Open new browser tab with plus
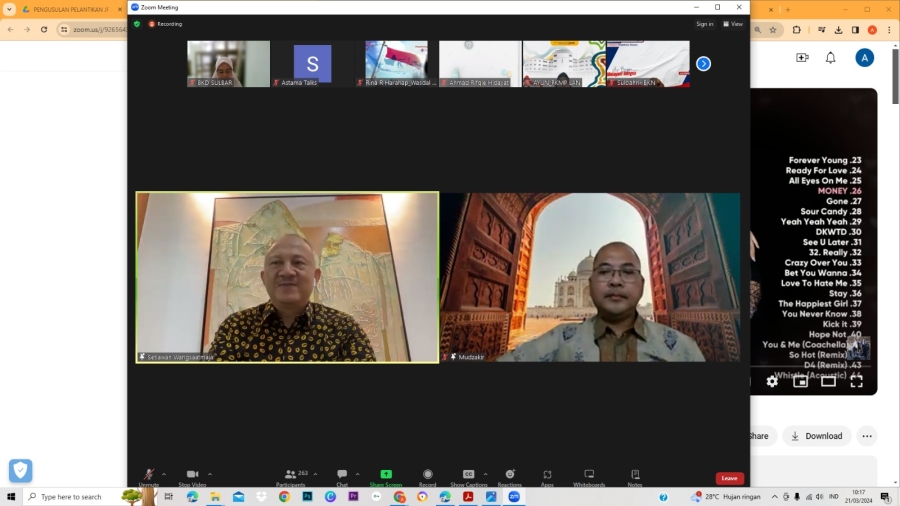The height and width of the screenshot is (506, 900). [x=788, y=9]
